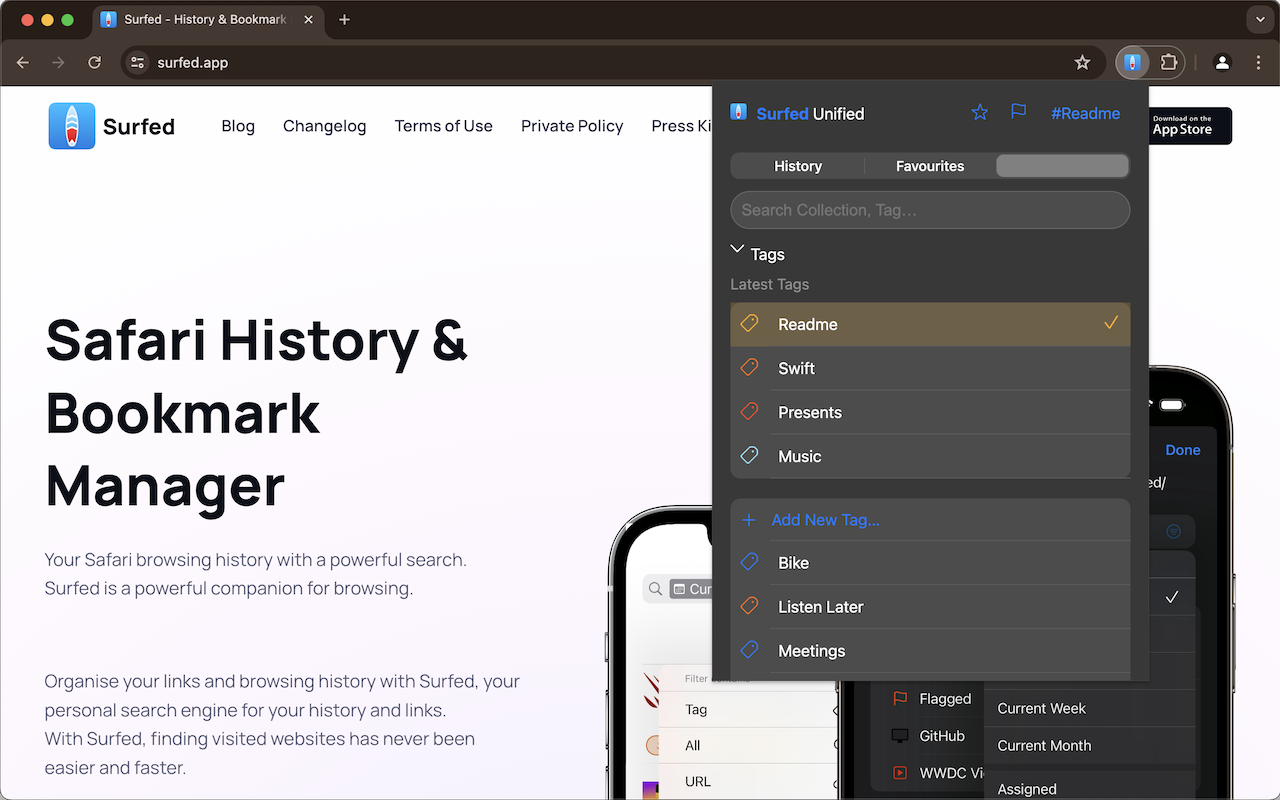
Task: Toggle the Swift tag
Action: click(x=930, y=368)
